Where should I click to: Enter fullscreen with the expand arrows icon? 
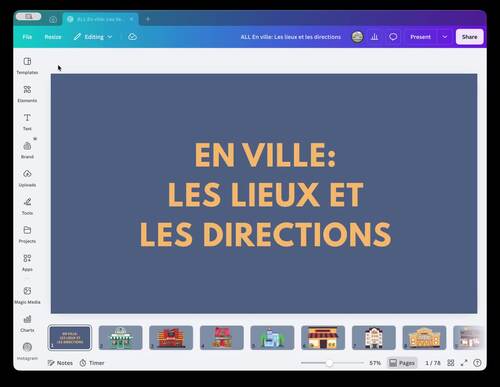(464, 363)
